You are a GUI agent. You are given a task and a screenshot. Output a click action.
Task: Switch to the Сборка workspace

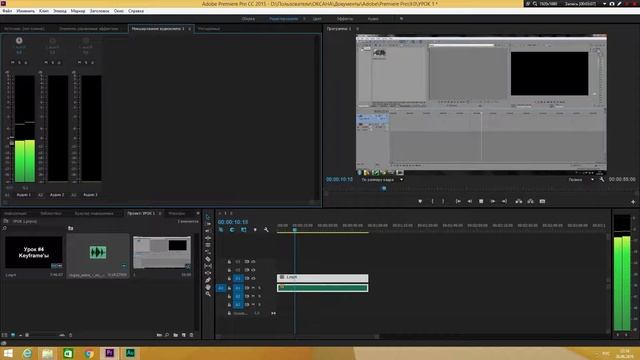pyautogui.click(x=248, y=19)
